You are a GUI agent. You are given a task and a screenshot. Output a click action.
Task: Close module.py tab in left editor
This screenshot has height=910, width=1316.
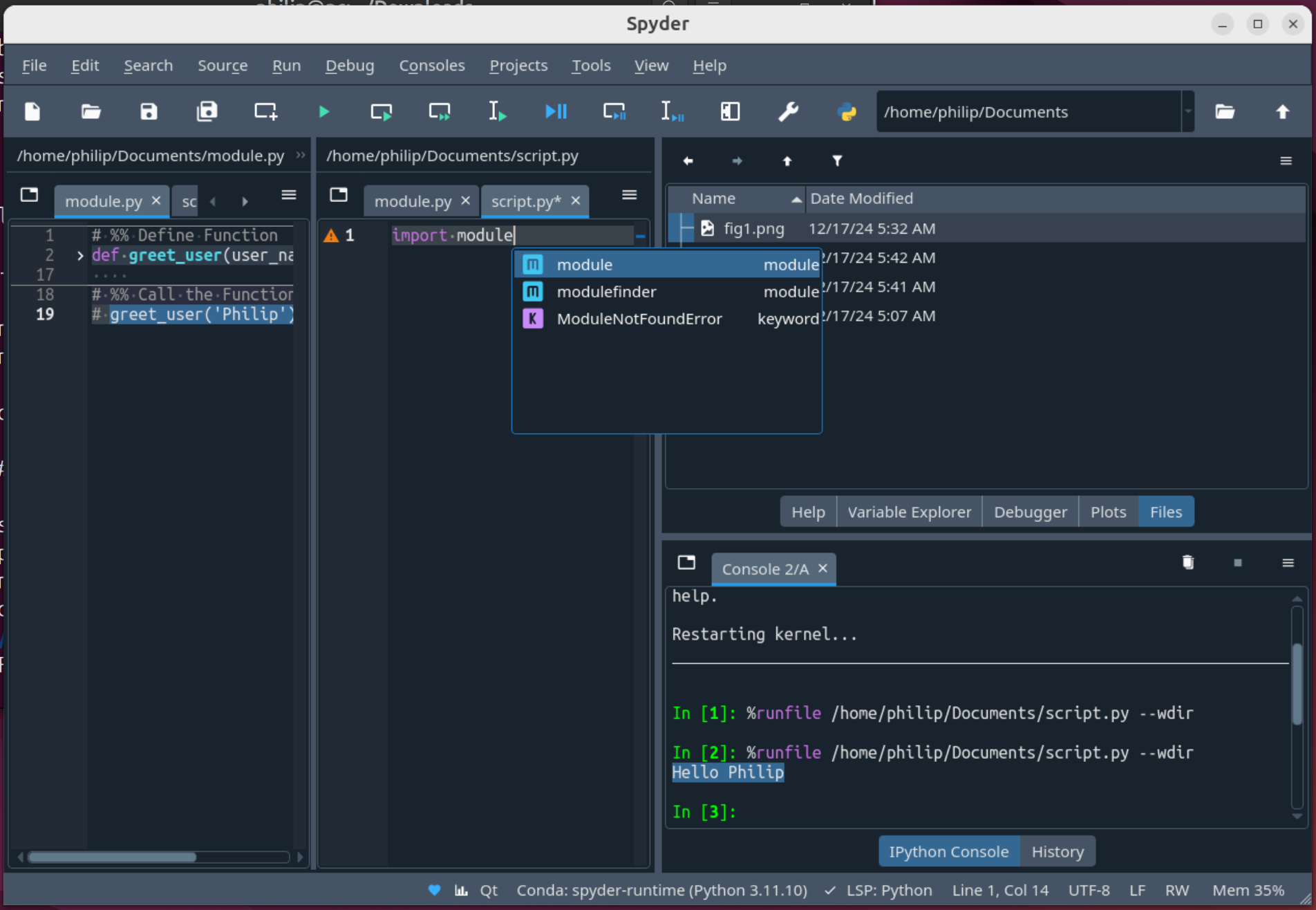tap(156, 201)
